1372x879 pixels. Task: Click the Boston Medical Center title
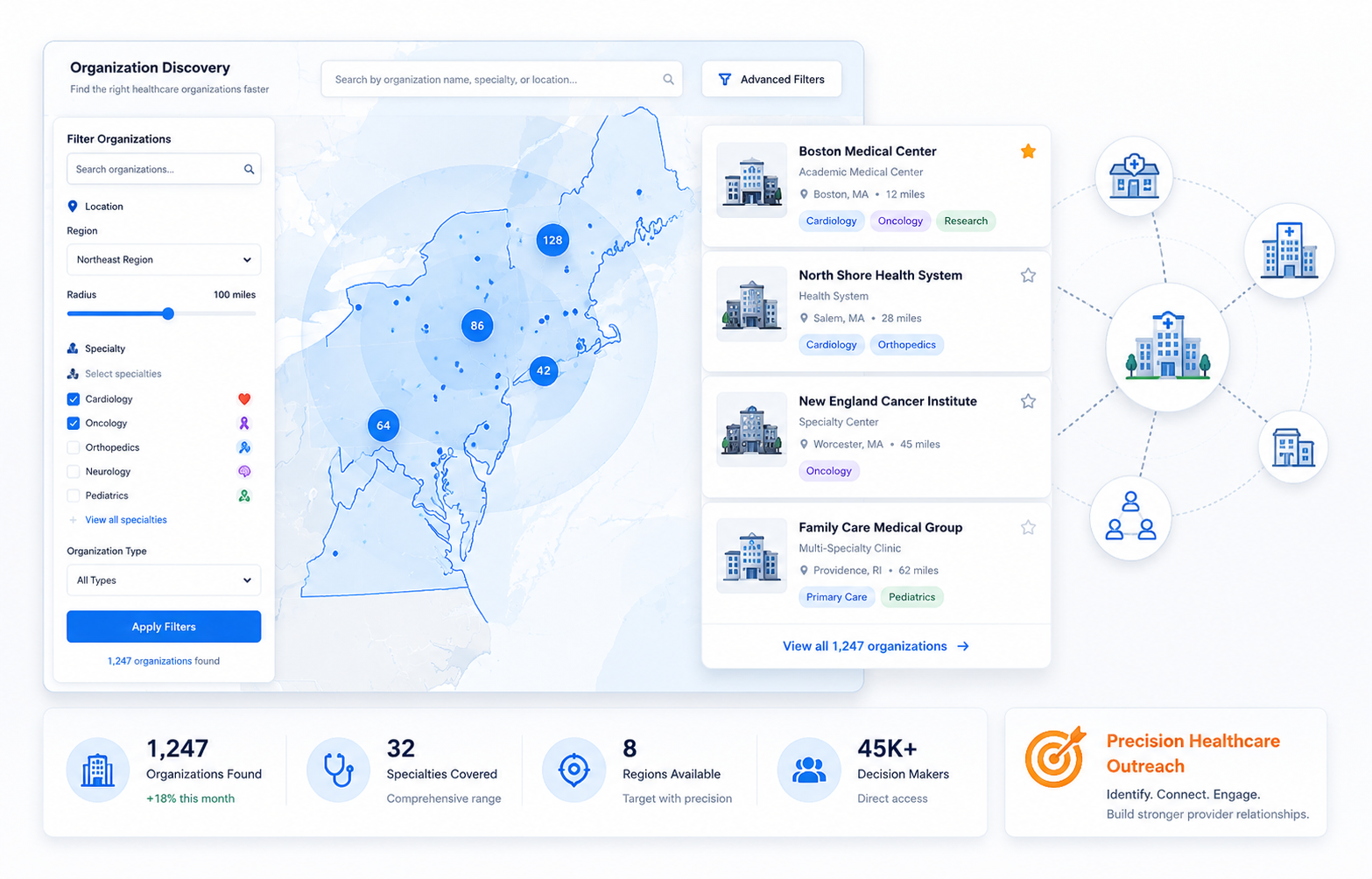tap(868, 151)
